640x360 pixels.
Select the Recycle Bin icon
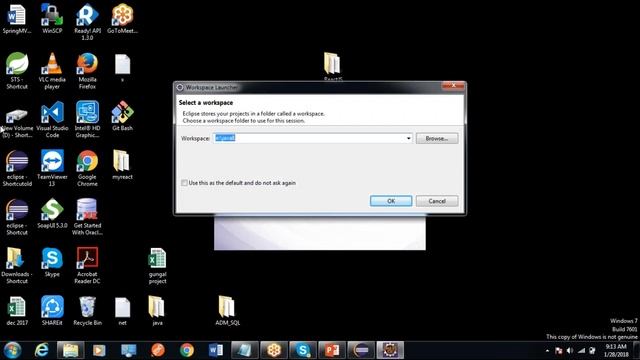click(87, 311)
